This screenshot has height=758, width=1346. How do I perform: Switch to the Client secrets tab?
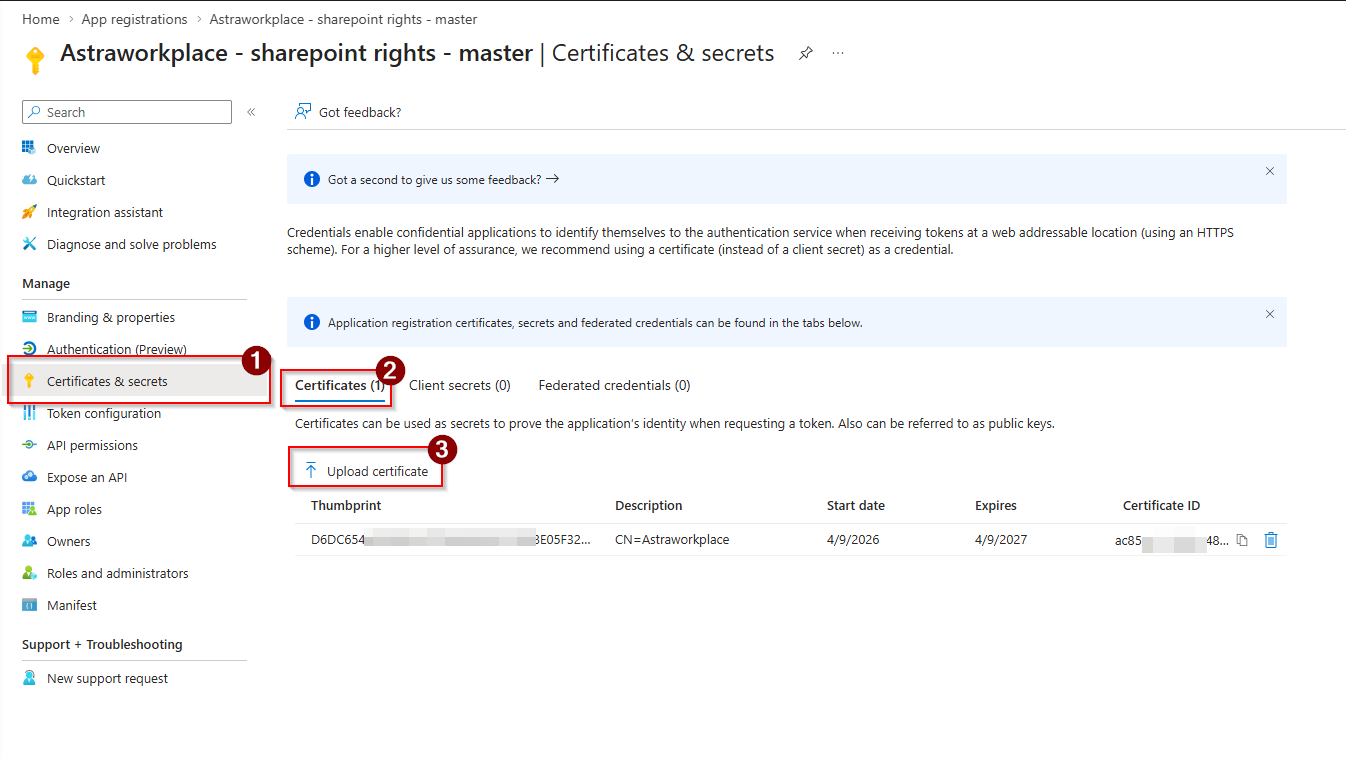[x=460, y=384]
